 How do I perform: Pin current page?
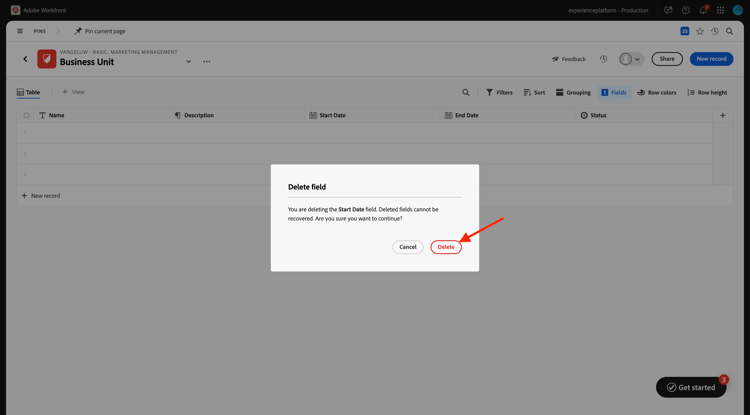coord(100,31)
